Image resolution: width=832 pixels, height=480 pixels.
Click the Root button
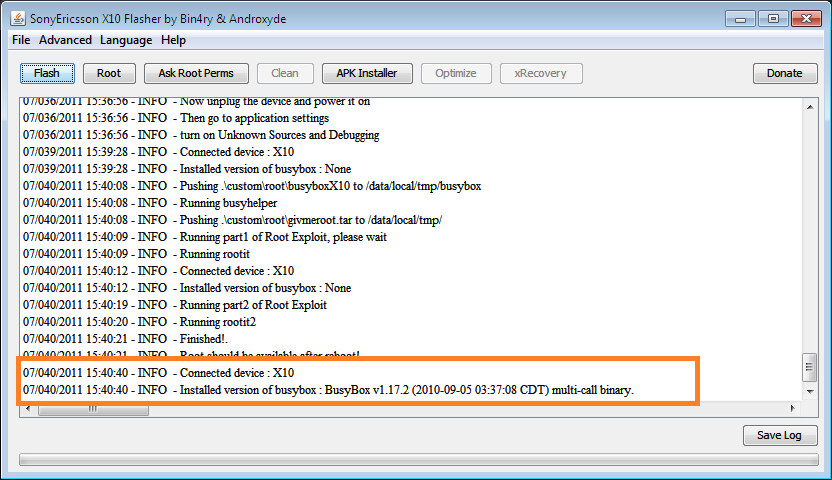coord(109,73)
